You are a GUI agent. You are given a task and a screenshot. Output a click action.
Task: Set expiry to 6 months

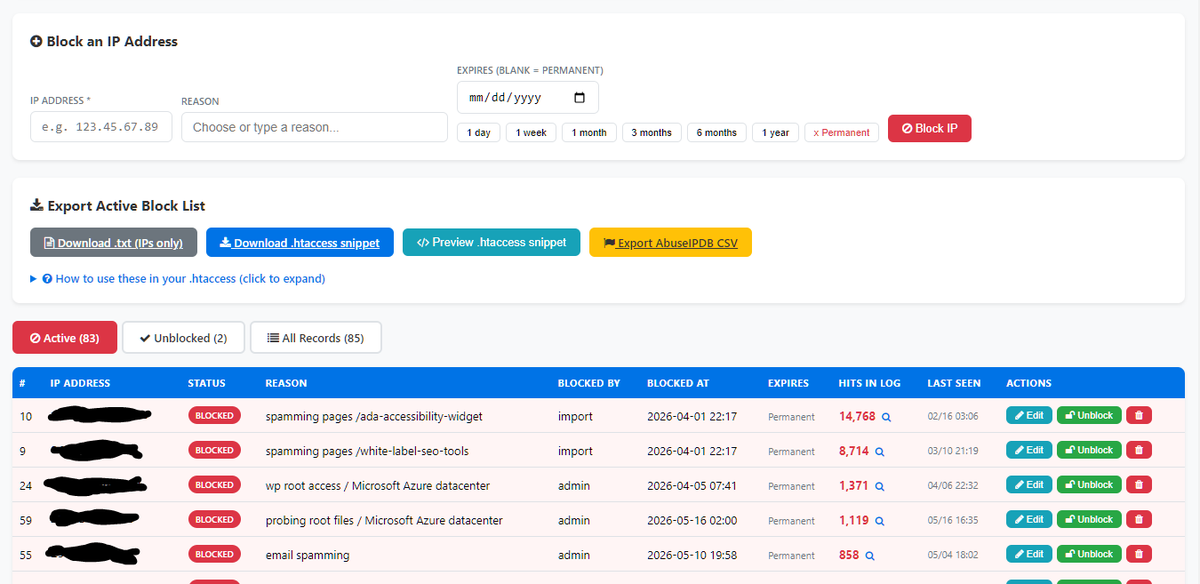pyautogui.click(x=717, y=132)
